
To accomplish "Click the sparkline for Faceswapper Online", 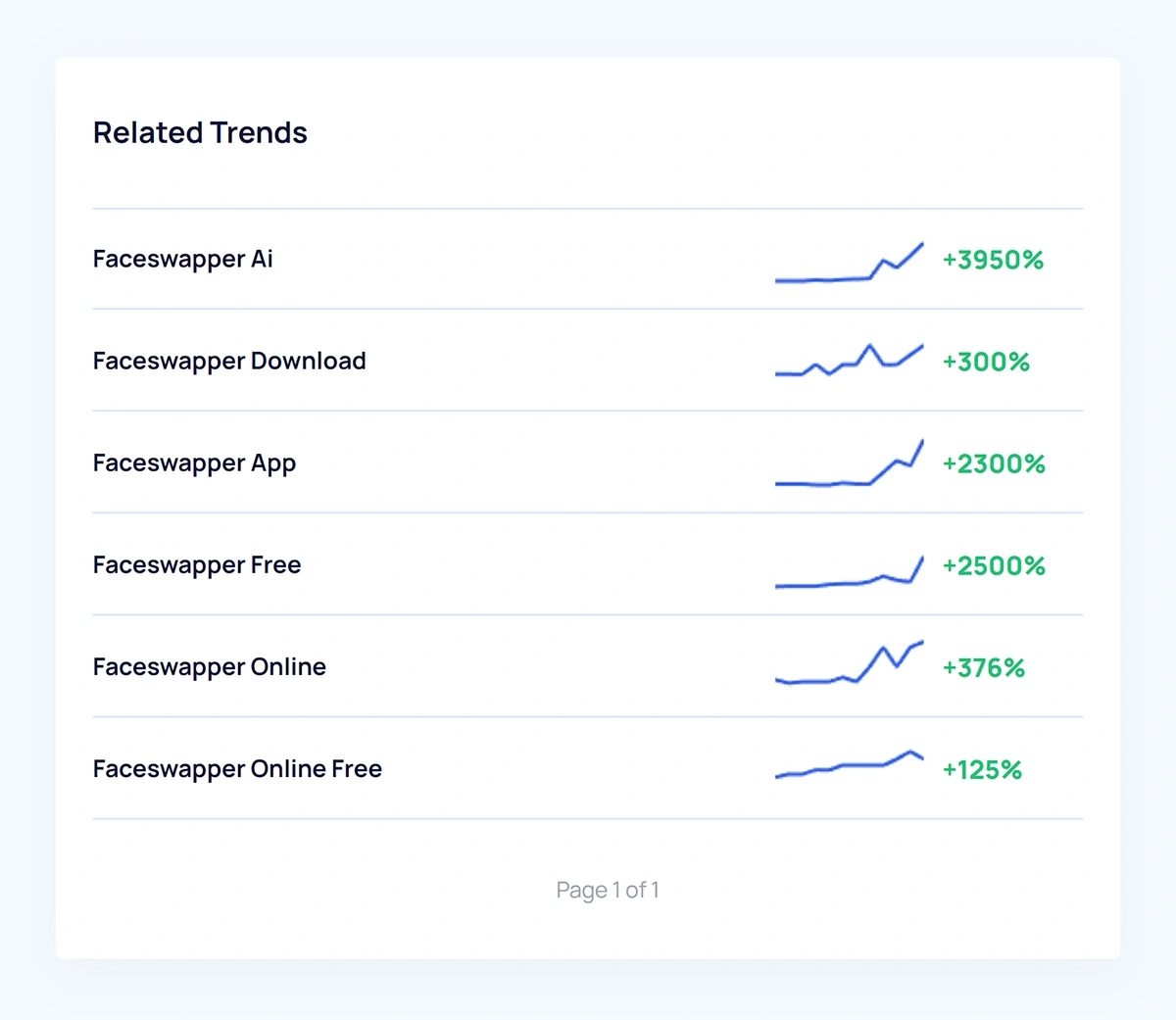I will 849,664.
